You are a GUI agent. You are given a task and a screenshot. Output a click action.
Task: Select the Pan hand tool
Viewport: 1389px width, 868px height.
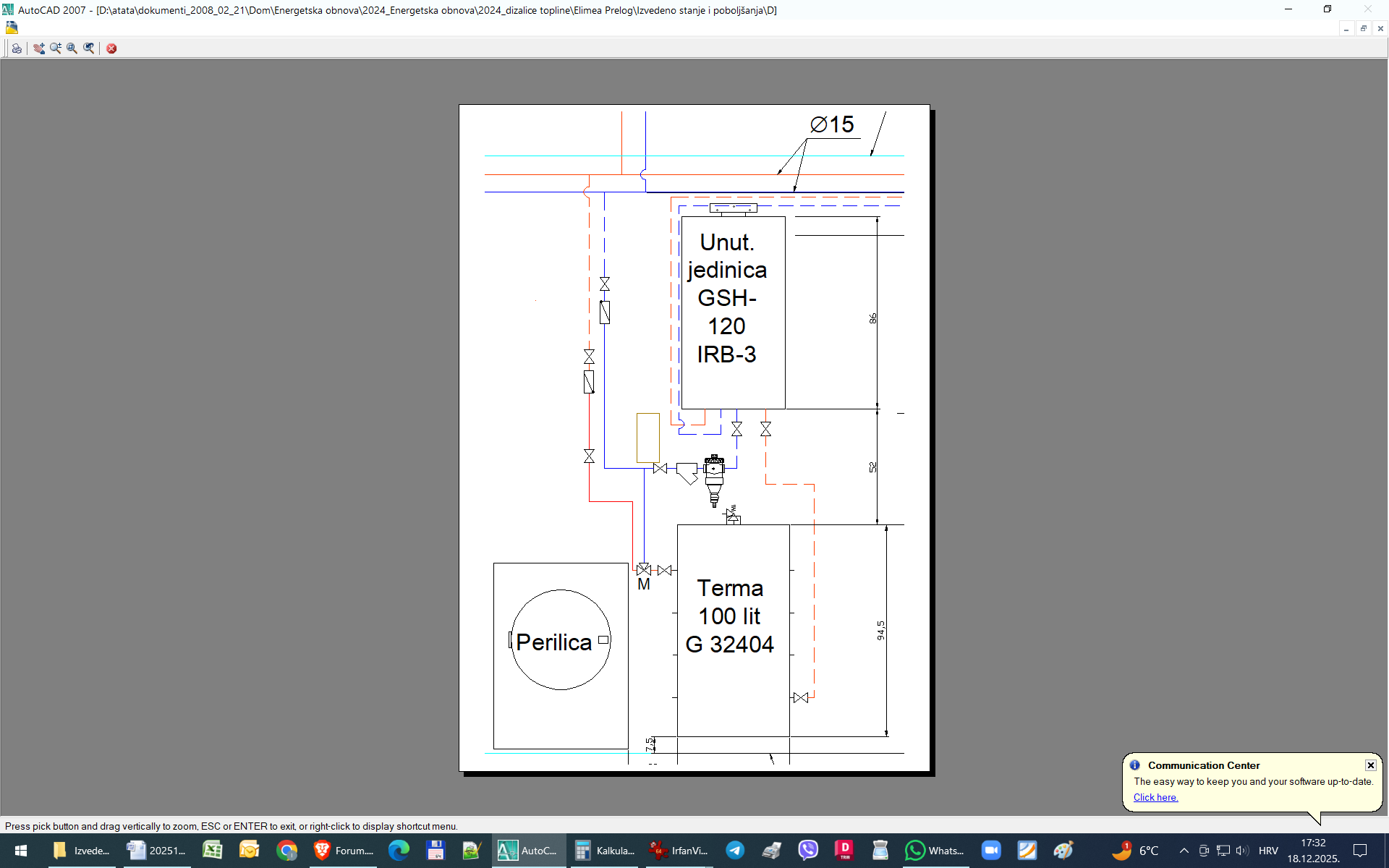pyautogui.click(x=39, y=48)
